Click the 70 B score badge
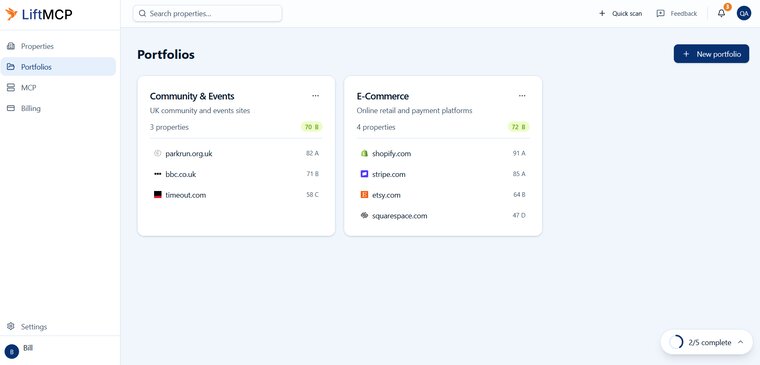The image size is (760, 365). [x=312, y=127]
